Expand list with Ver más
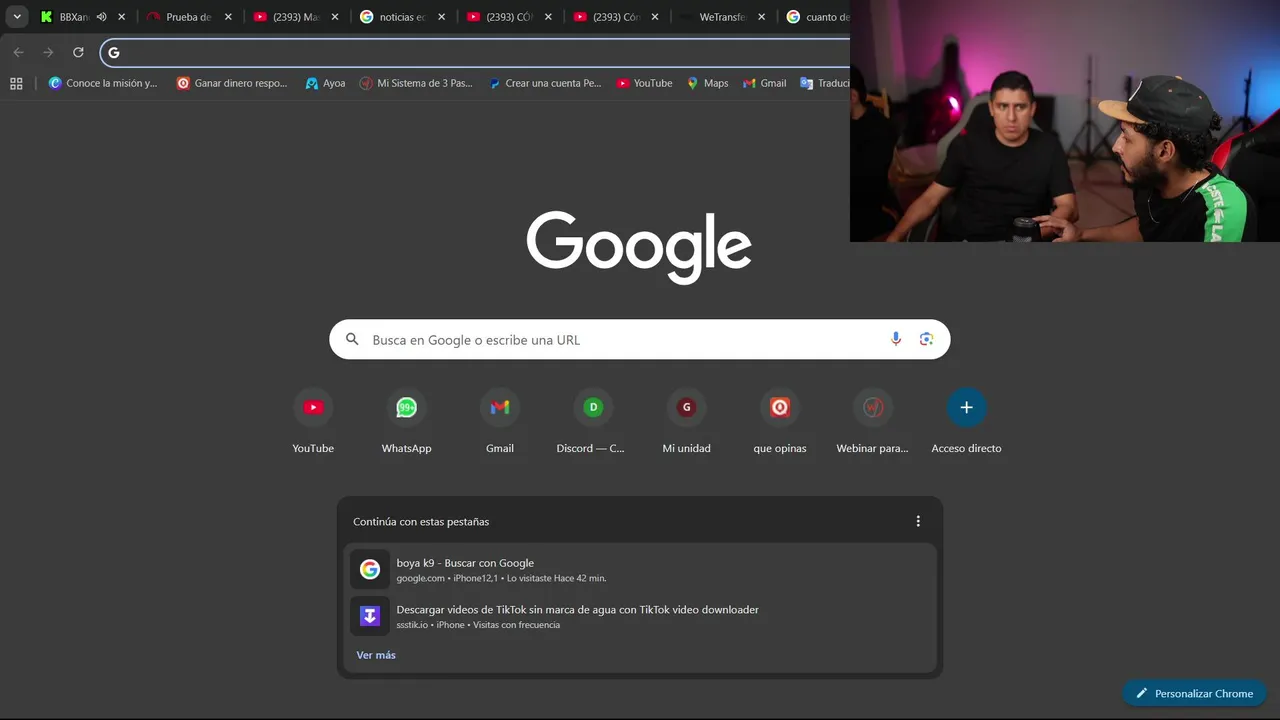The width and height of the screenshot is (1280, 720). 376,655
